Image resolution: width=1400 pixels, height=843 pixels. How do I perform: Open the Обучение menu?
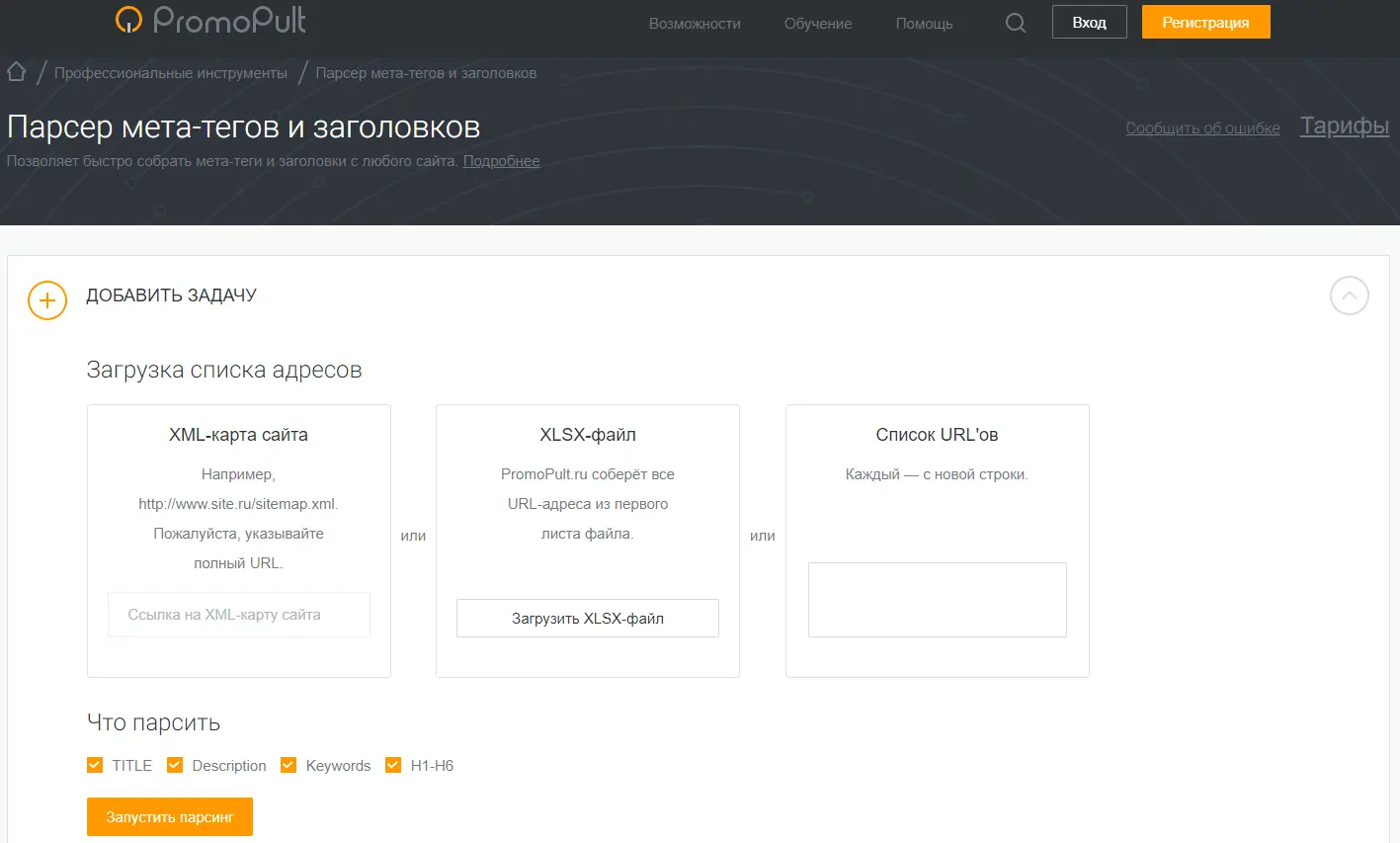(818, 24)
